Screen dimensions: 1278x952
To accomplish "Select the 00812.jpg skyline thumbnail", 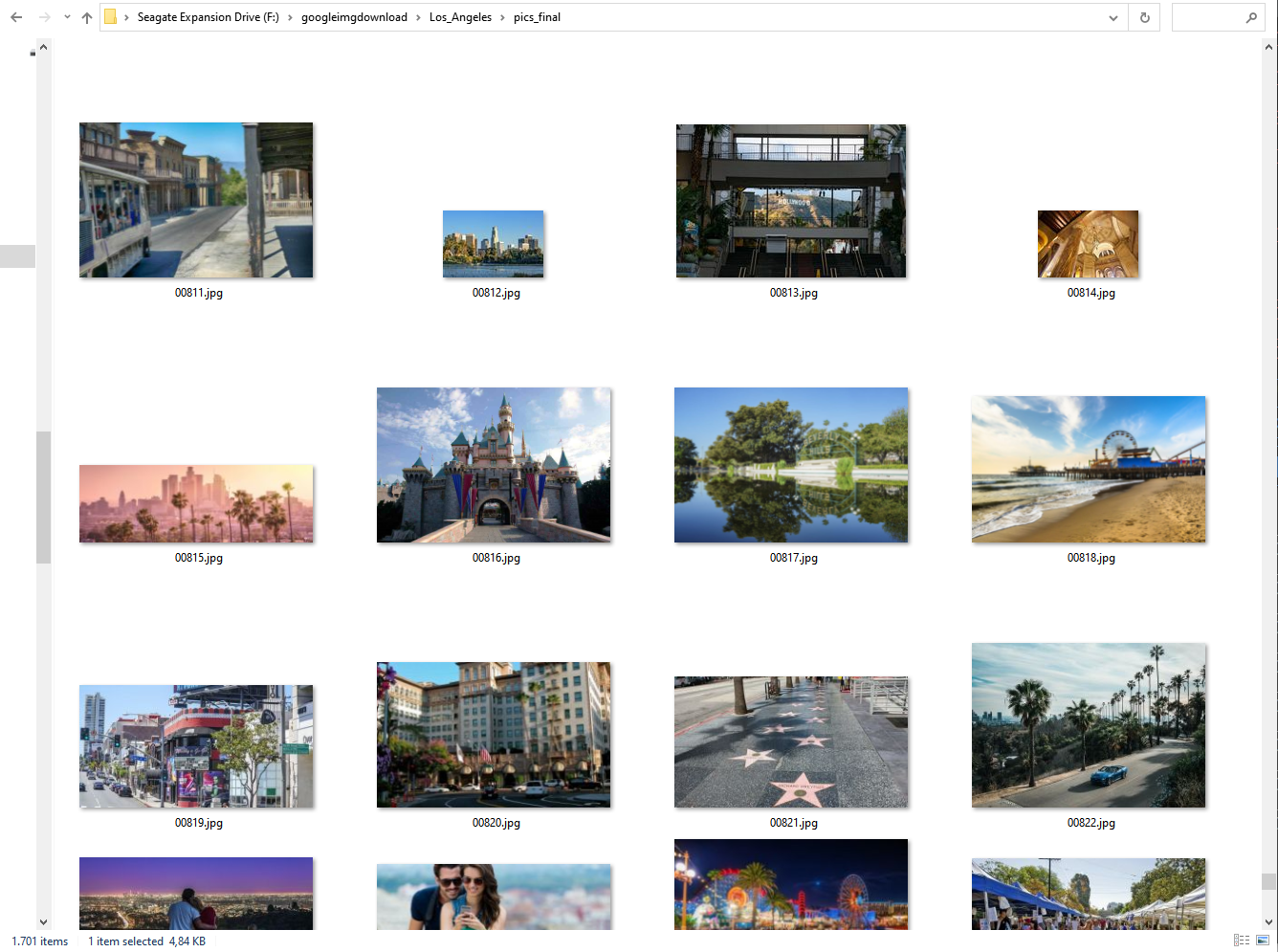I will (x=494, y=244).
